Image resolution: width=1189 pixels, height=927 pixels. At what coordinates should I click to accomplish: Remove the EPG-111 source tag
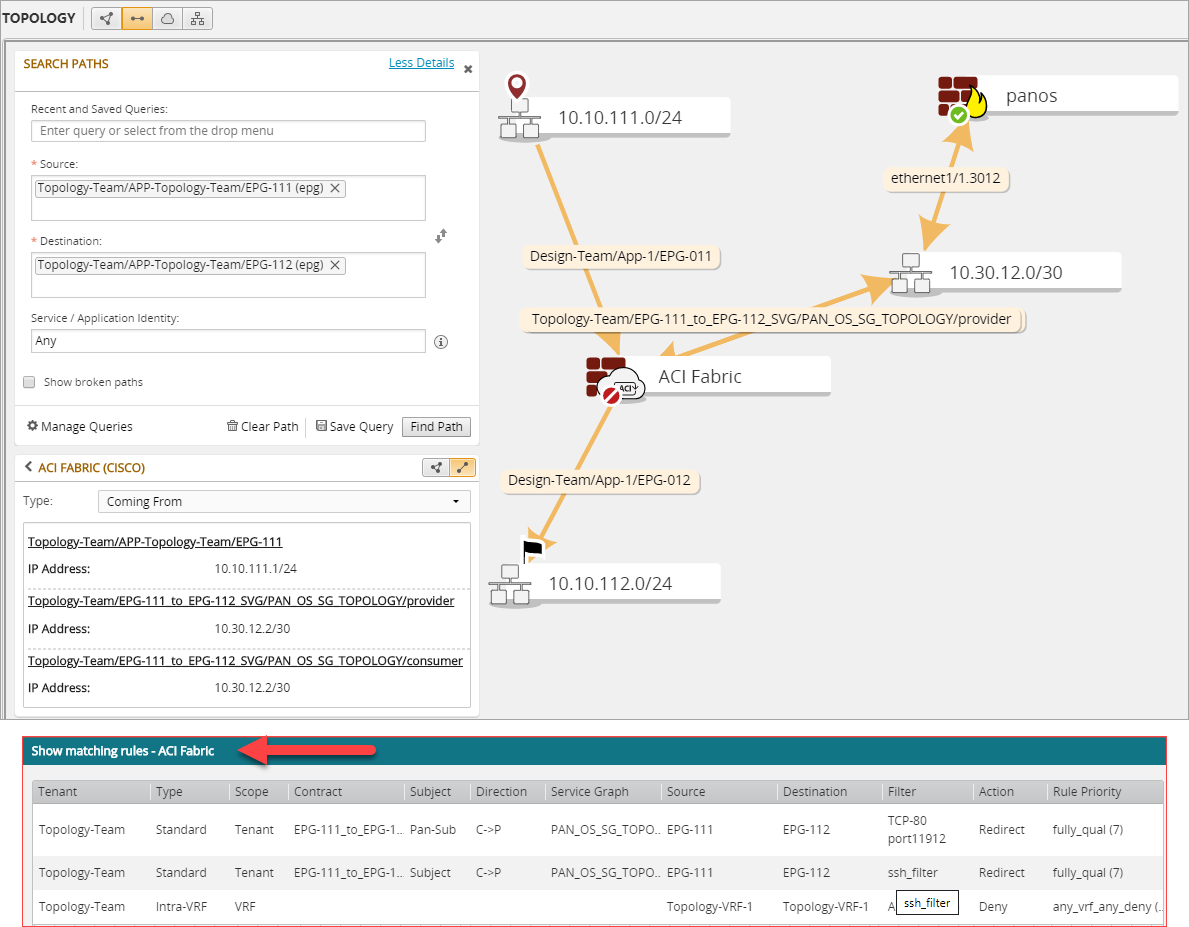pos(335,188)
